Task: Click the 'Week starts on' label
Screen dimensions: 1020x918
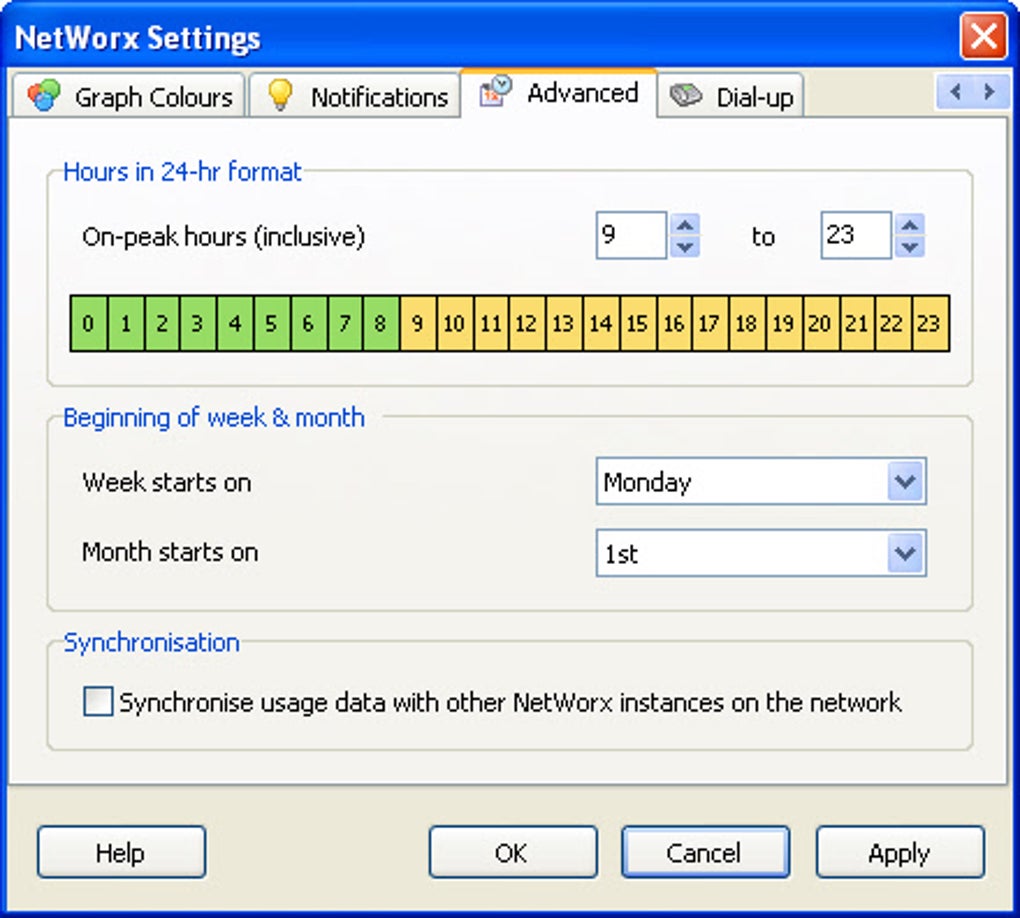Action: [167, 482]
